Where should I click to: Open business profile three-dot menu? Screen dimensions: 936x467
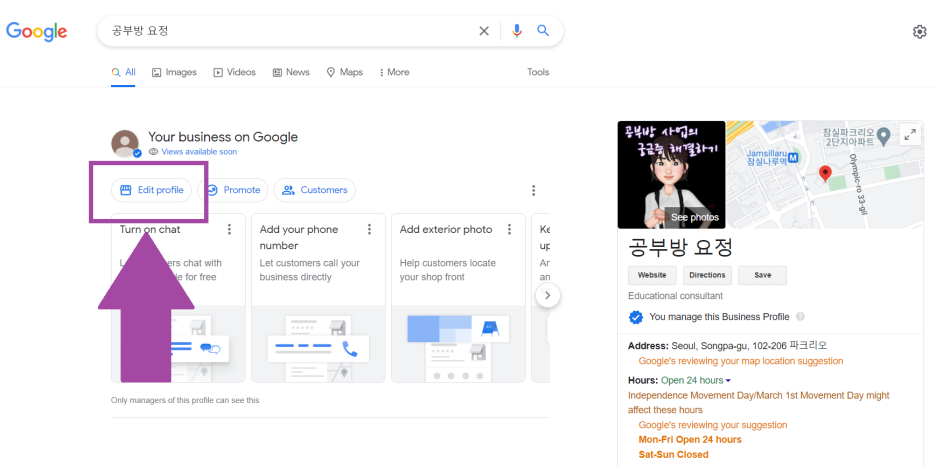click(x=533, y=191)
